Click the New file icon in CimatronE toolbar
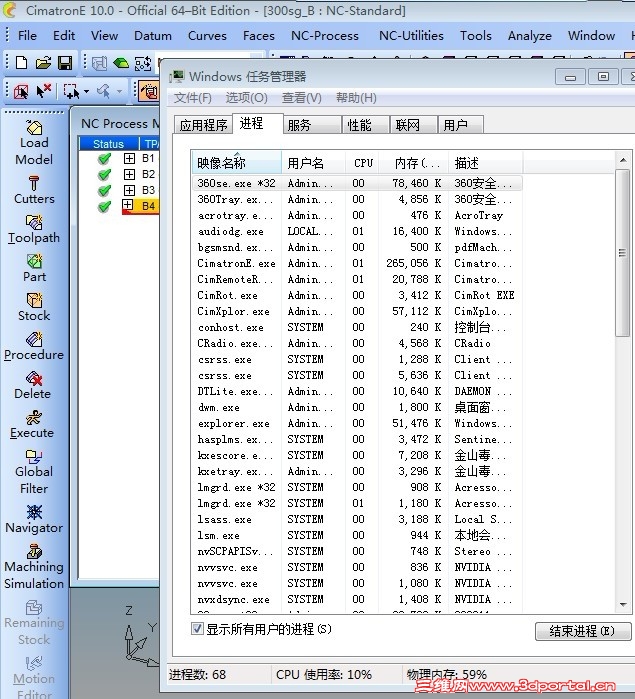 click(x=21, y=63)
